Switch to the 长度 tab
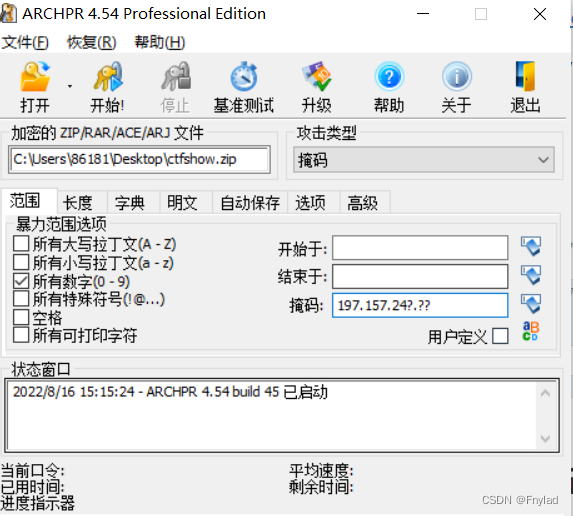Viewport: 573px width, 516px height. point(82,202)
